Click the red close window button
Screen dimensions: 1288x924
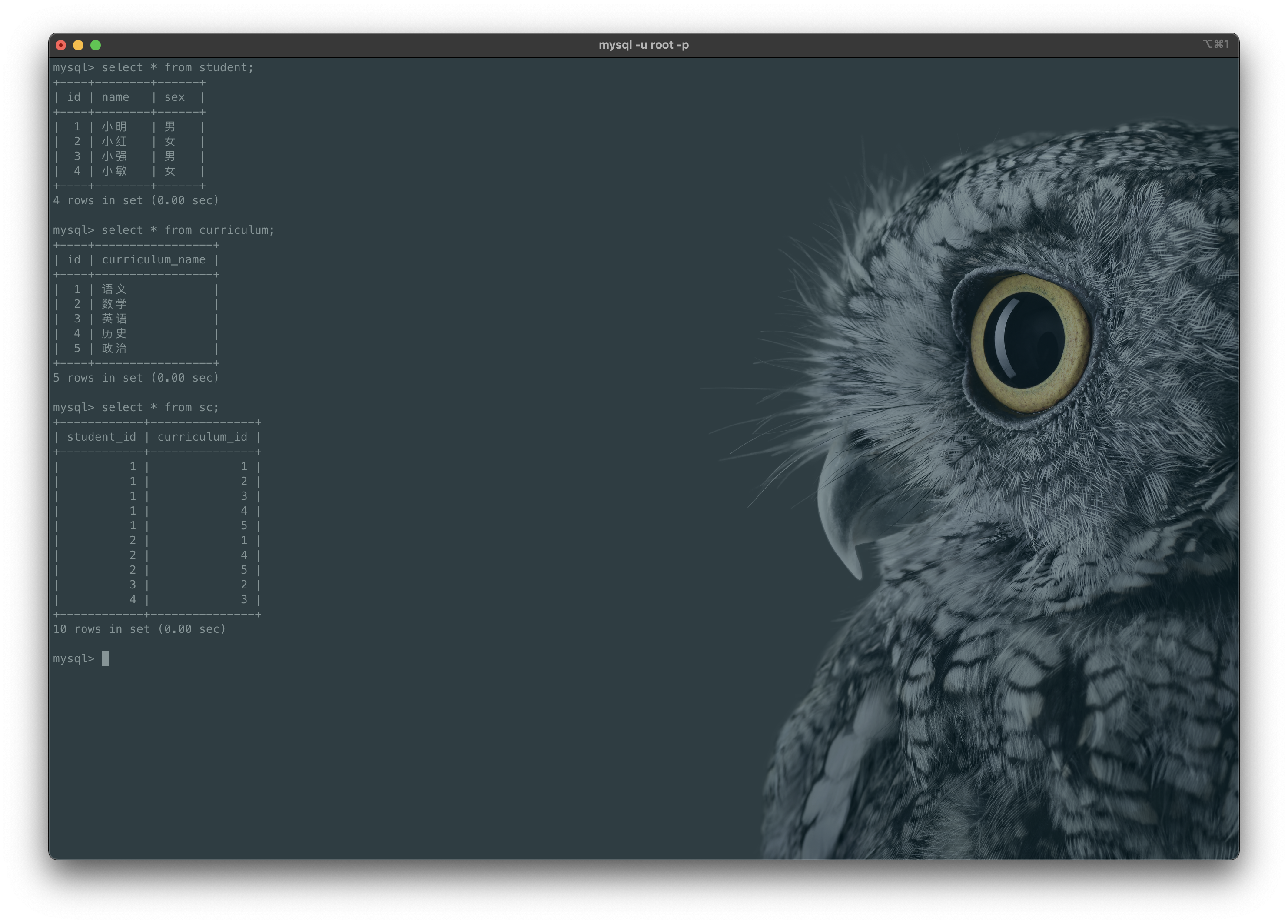(x=61, y=45)
